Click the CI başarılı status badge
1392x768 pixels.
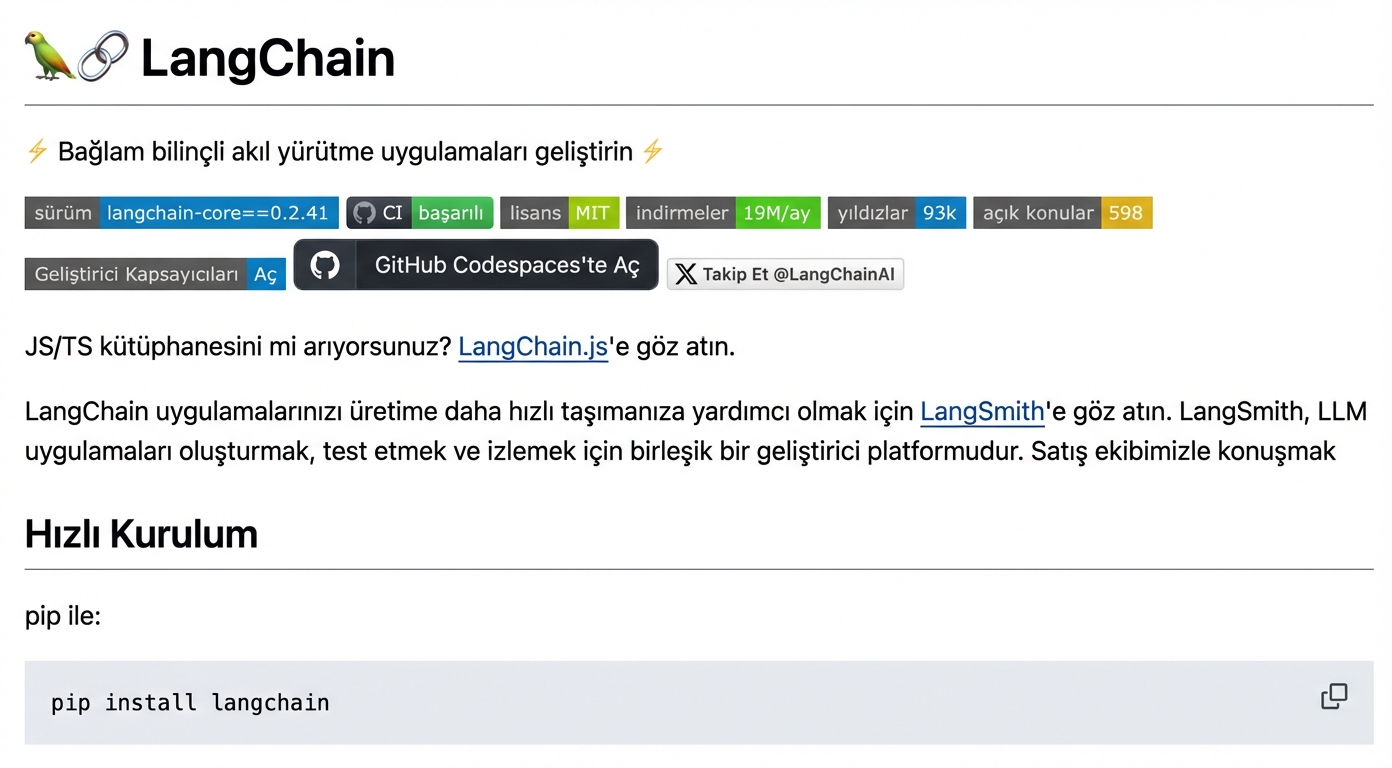pos(419,212)
